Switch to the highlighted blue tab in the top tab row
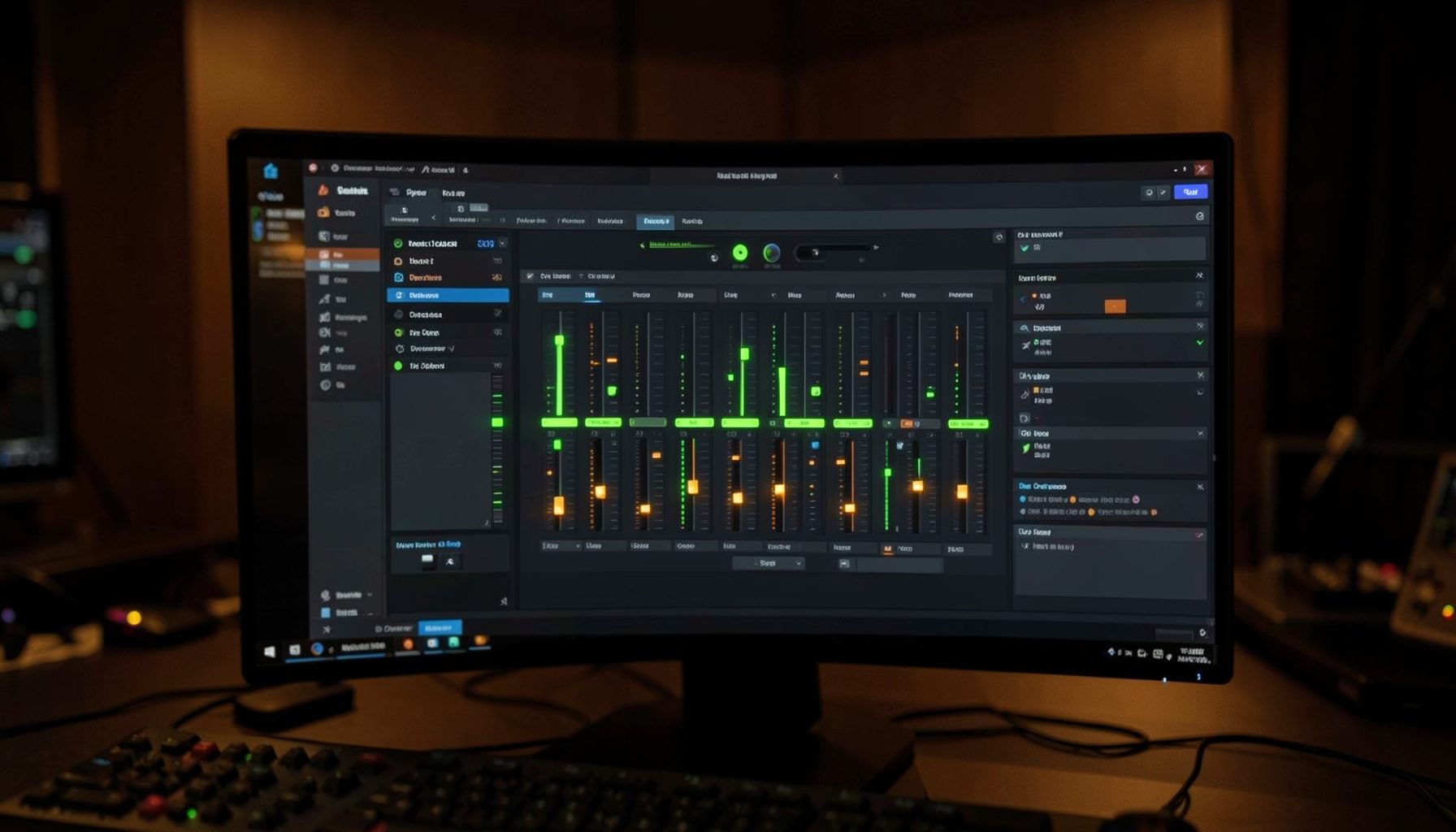Image resolution: width=1456 pixels, height=832 pixels. (x=656, y=221)
